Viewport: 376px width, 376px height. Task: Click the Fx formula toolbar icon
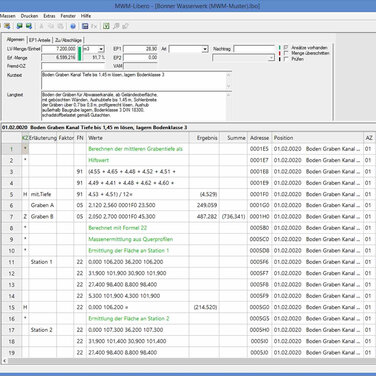point(94,26)
